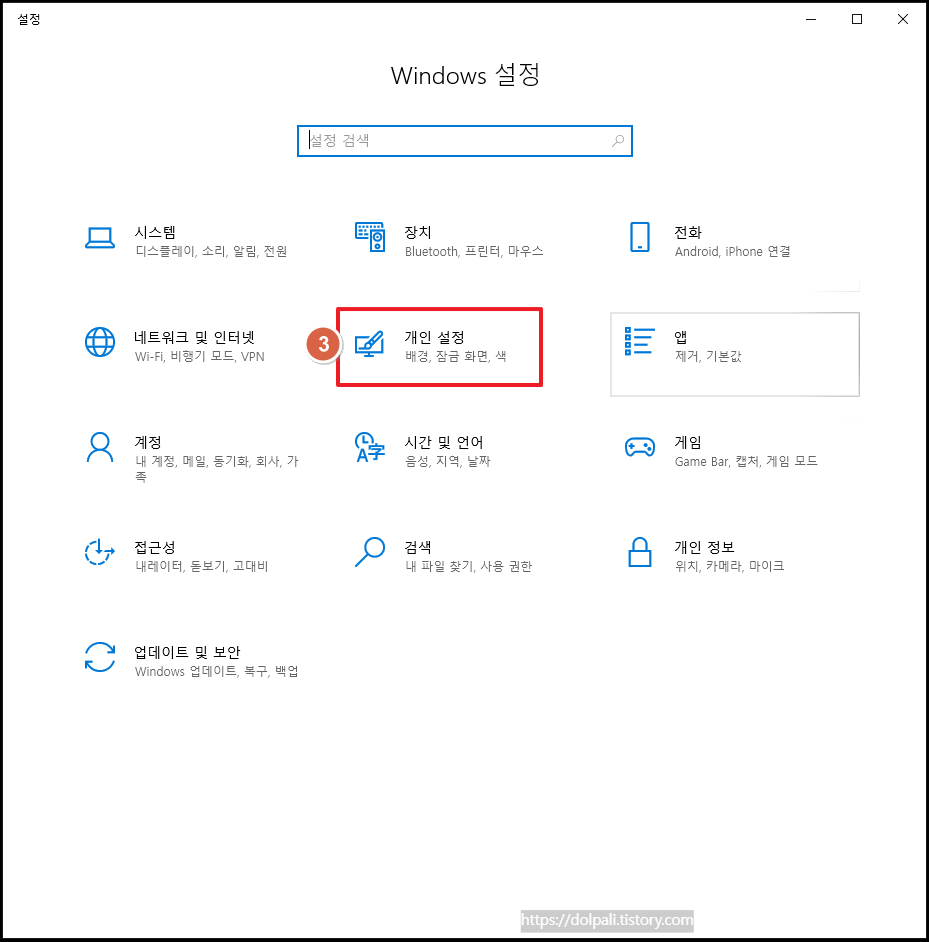This screenshot has height=942, width=929.
Task: Open 접근성 accessibility icon
Action: (100, 553)
